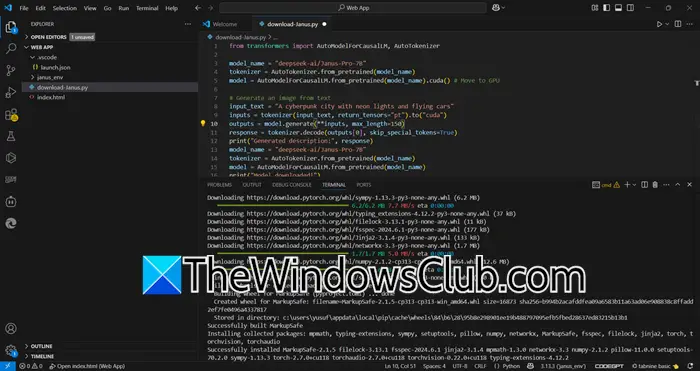Image resolution: width=700 pixels, height=371 pixels.
Task: Open the Terminal menu
Action: pyautogui.click(x=147, y=8)
